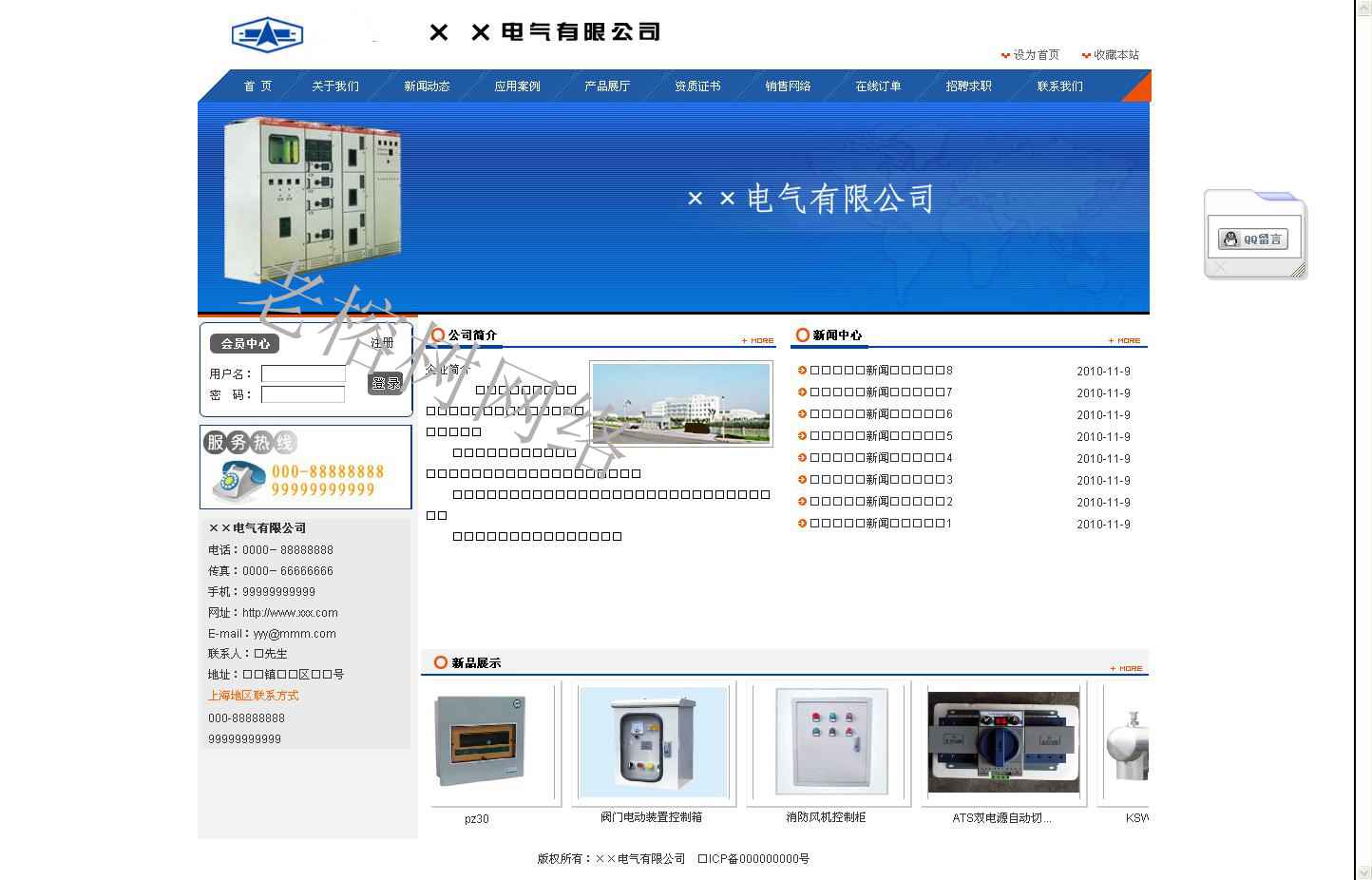Click the 阀门电动装置控制箱 product image
The width and height of the screenshot is (1372, 880).
pos(653,742)
